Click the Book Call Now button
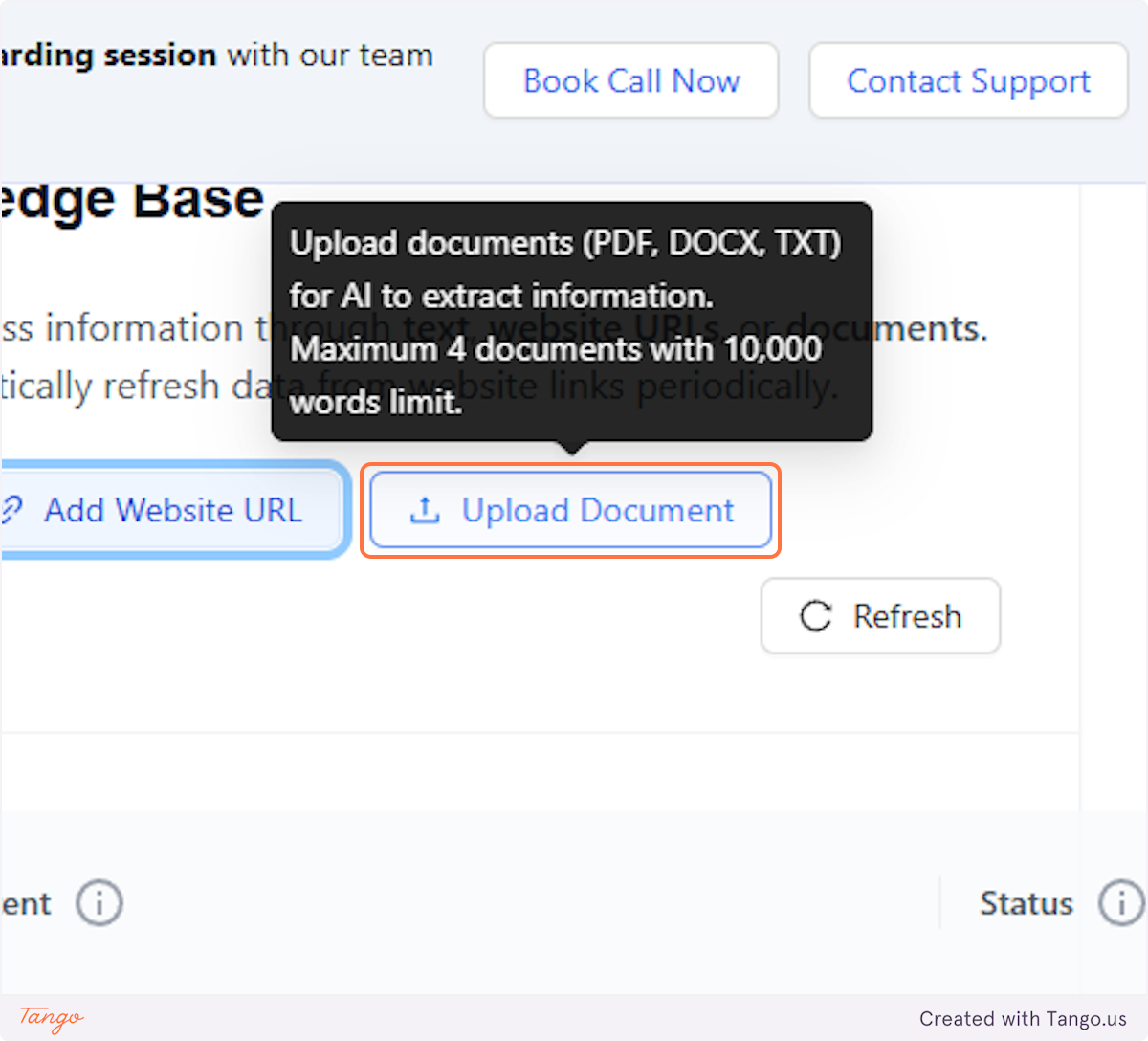This screenshot has height=1041, width=1148. coord(630,80)
